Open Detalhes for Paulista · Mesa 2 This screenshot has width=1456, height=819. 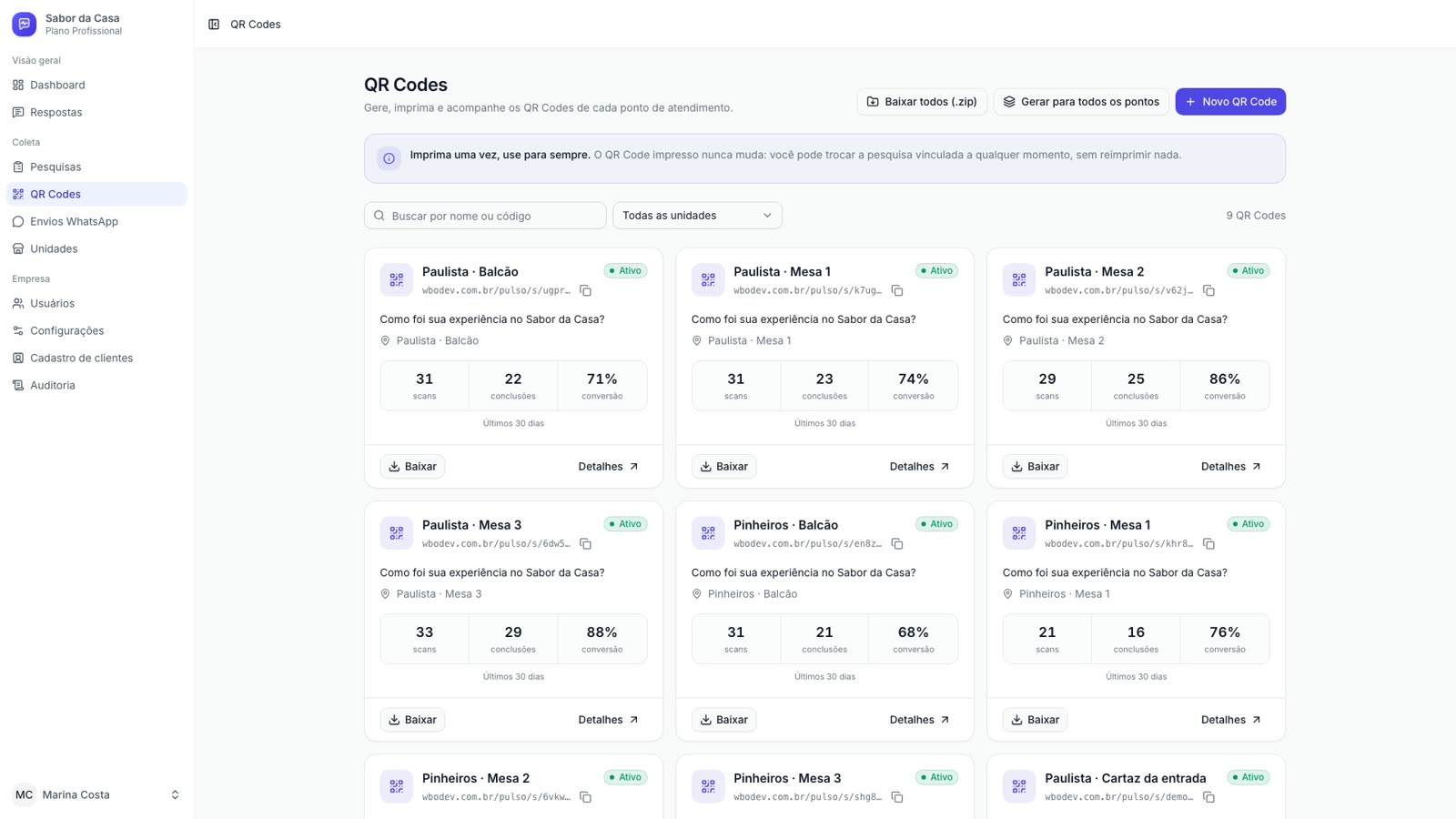pos(1231,467)
